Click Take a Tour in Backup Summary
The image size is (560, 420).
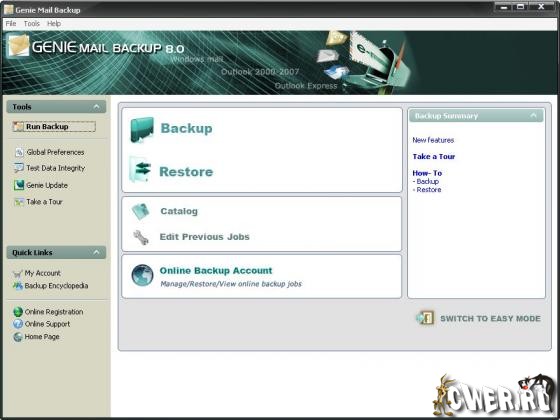click(434, 156)
